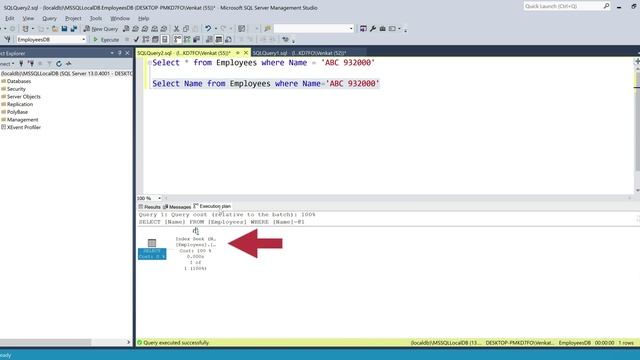The height and width of the screenshot is (360, 640).
Task: Open Object Explorer window position dropdown
Action: pos(112,53)
